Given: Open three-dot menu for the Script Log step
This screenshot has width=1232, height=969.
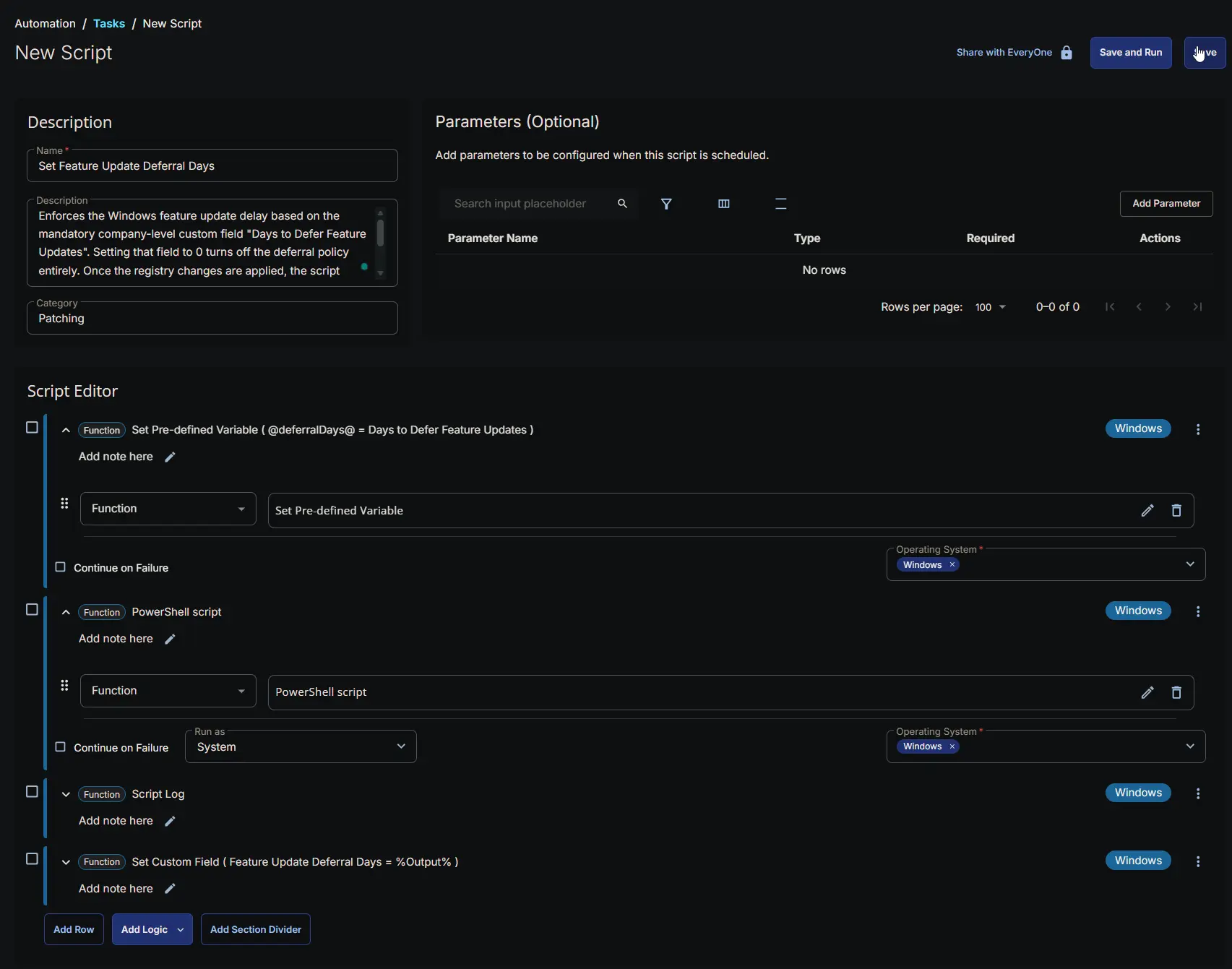Looking at the screenshot, I should [x=1197, y=793].
